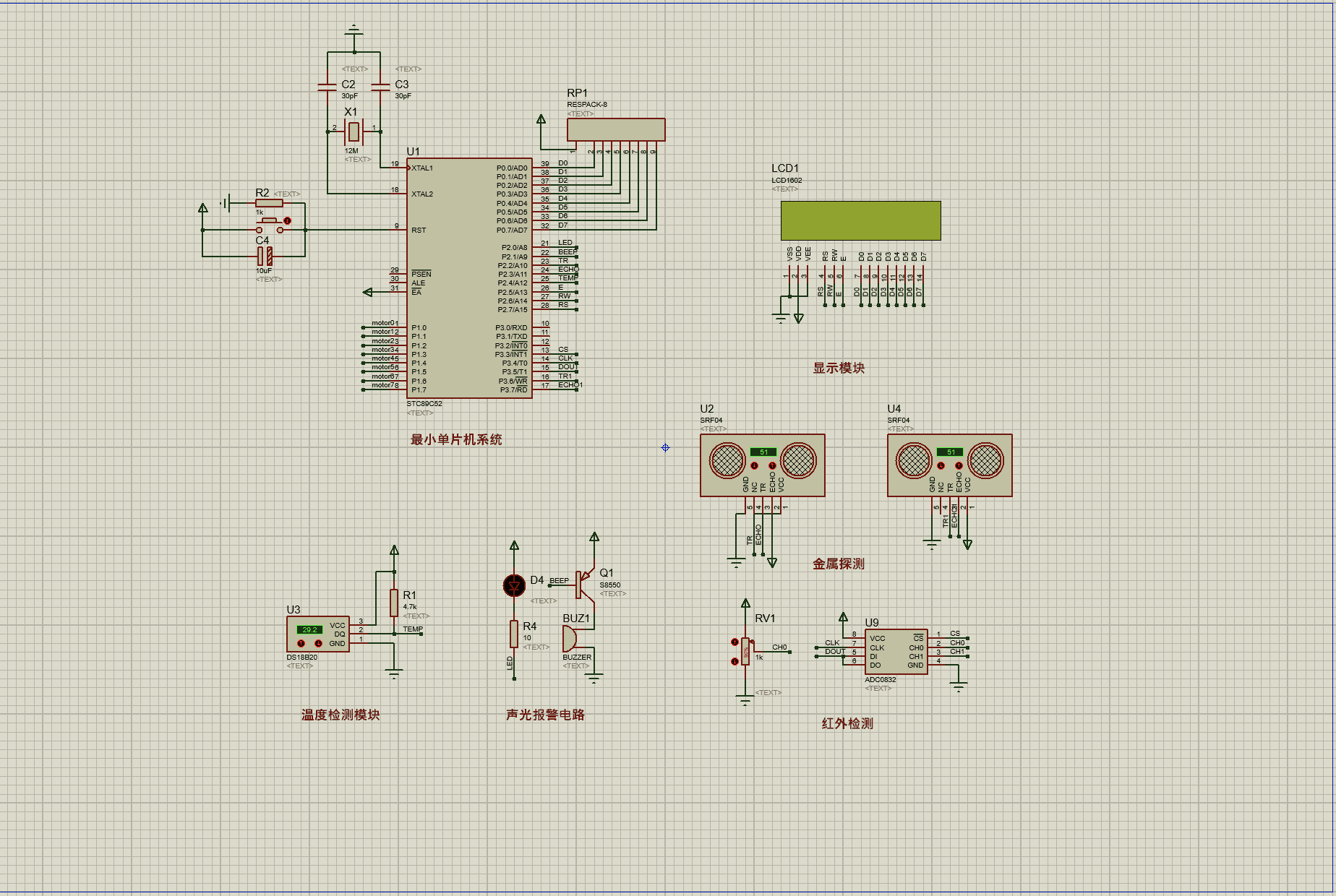Click the ground symbol at ADC0832 pin 4
Image resolution: width=1336 pixels, height=896 pixels.
point(959,687)
